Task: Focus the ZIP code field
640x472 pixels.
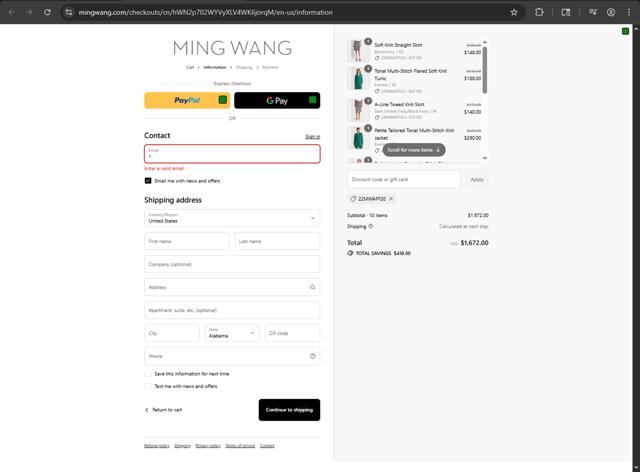Action: point(292,333)
